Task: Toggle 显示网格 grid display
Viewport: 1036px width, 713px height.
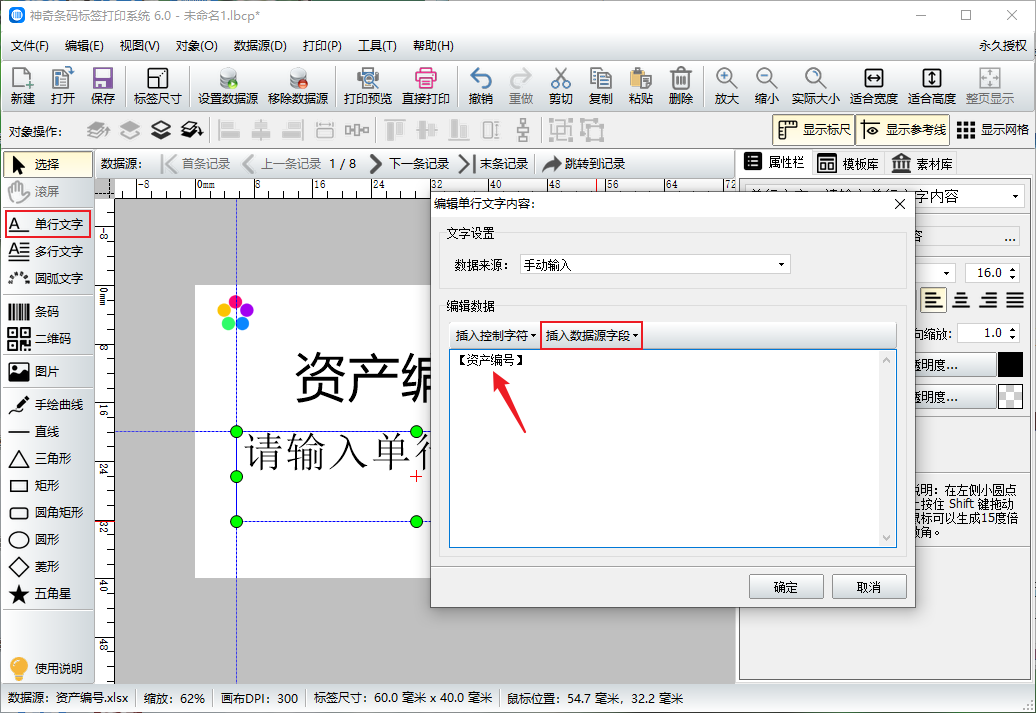Action: [992, 130]
